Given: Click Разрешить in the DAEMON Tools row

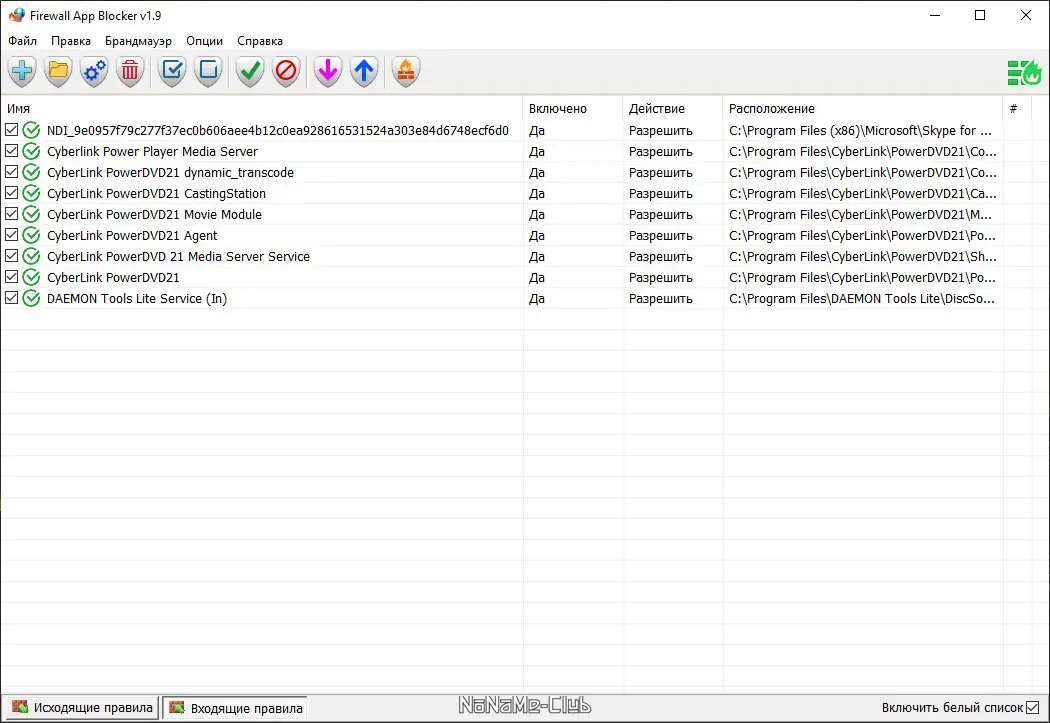Looking at the screenshot, I should 660,299.
